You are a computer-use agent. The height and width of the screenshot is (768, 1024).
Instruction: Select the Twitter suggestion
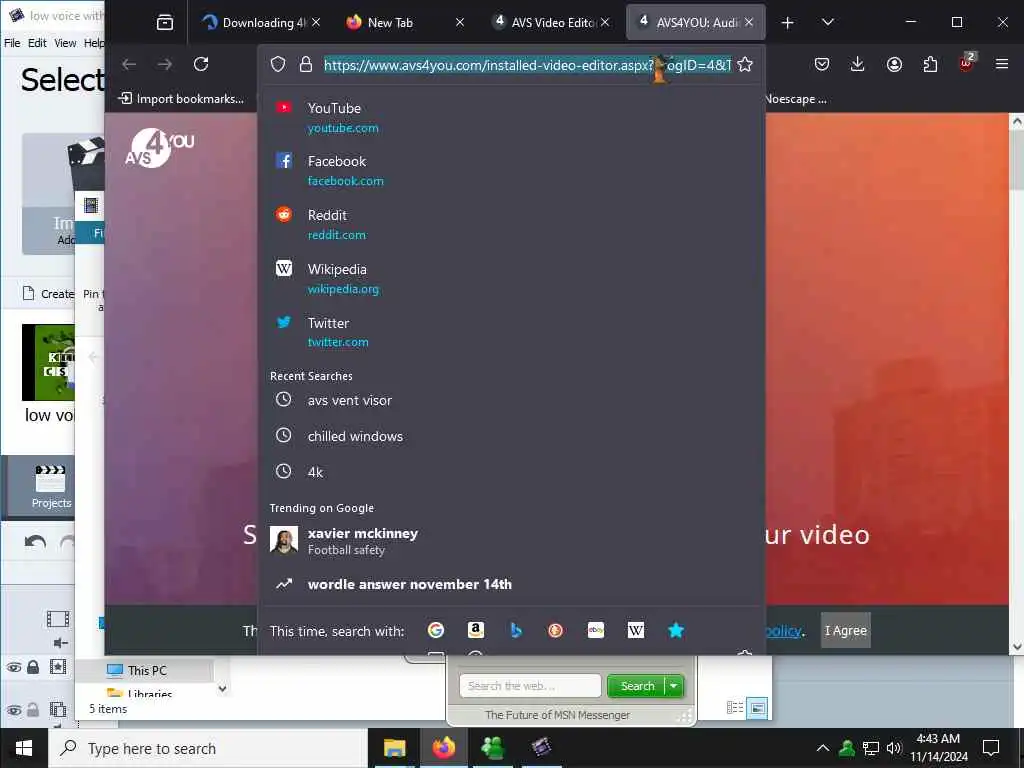click(x=511, y=332)
